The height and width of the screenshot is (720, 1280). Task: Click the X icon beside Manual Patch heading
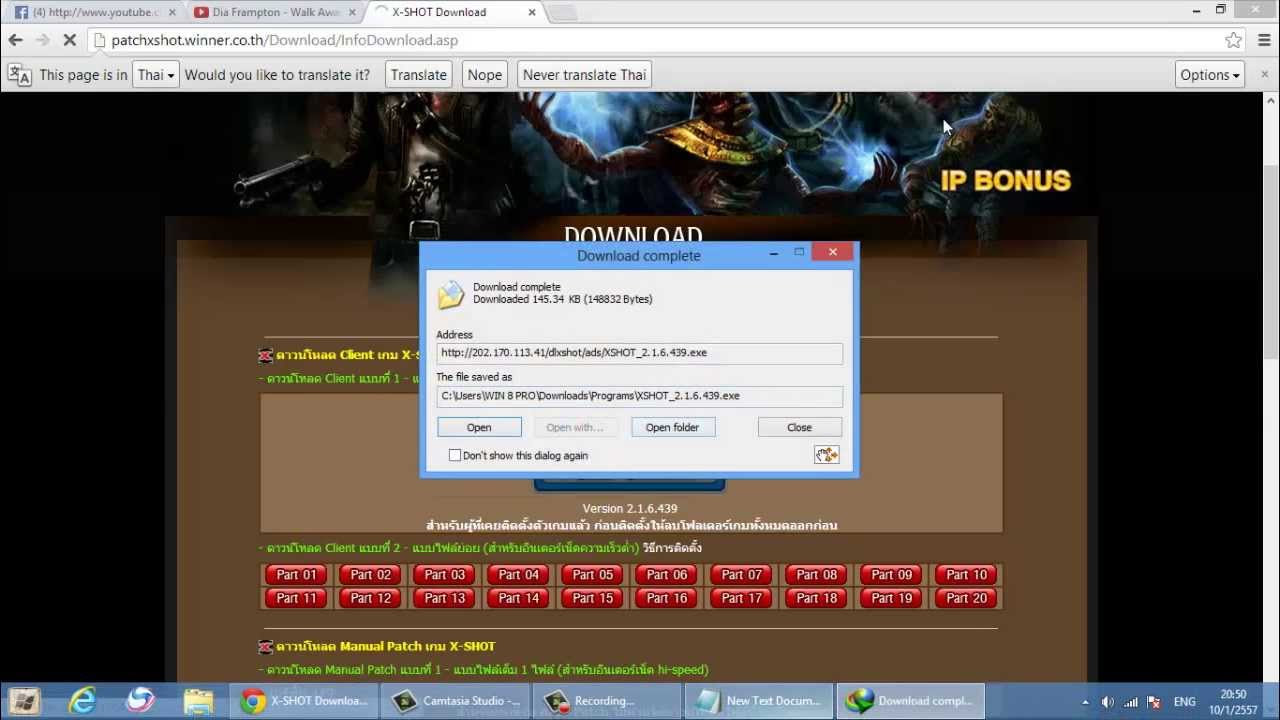(x=266, y=646)
